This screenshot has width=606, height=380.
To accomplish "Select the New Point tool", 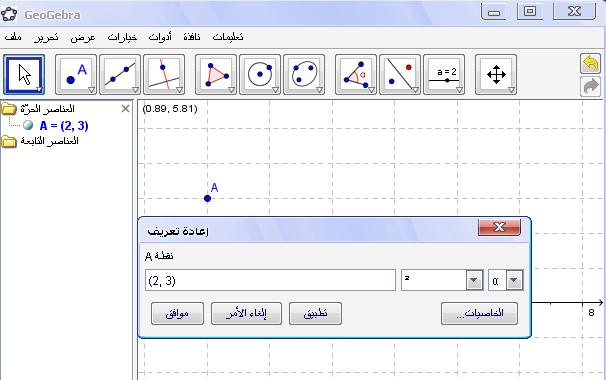I will 76,75.
